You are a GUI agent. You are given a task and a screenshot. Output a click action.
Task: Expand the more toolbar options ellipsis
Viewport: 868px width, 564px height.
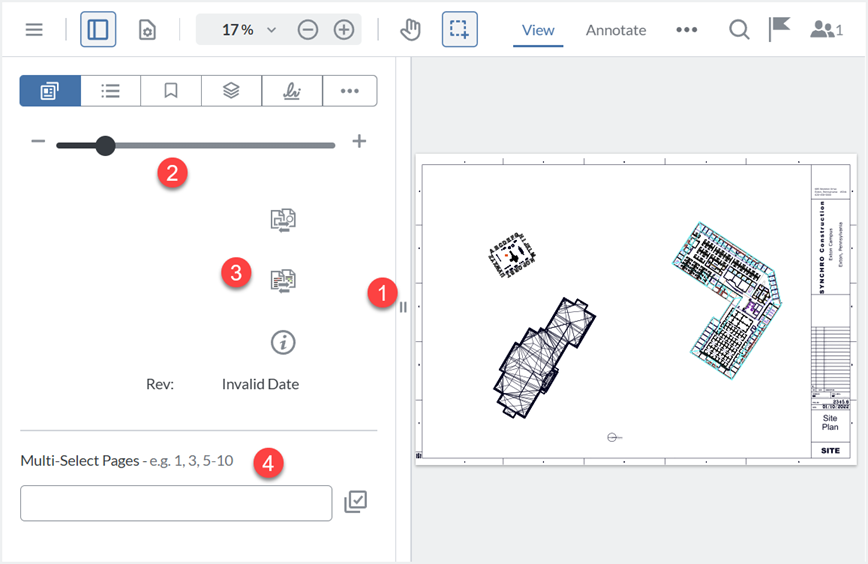pyautogui.click(x=686, y=30)
